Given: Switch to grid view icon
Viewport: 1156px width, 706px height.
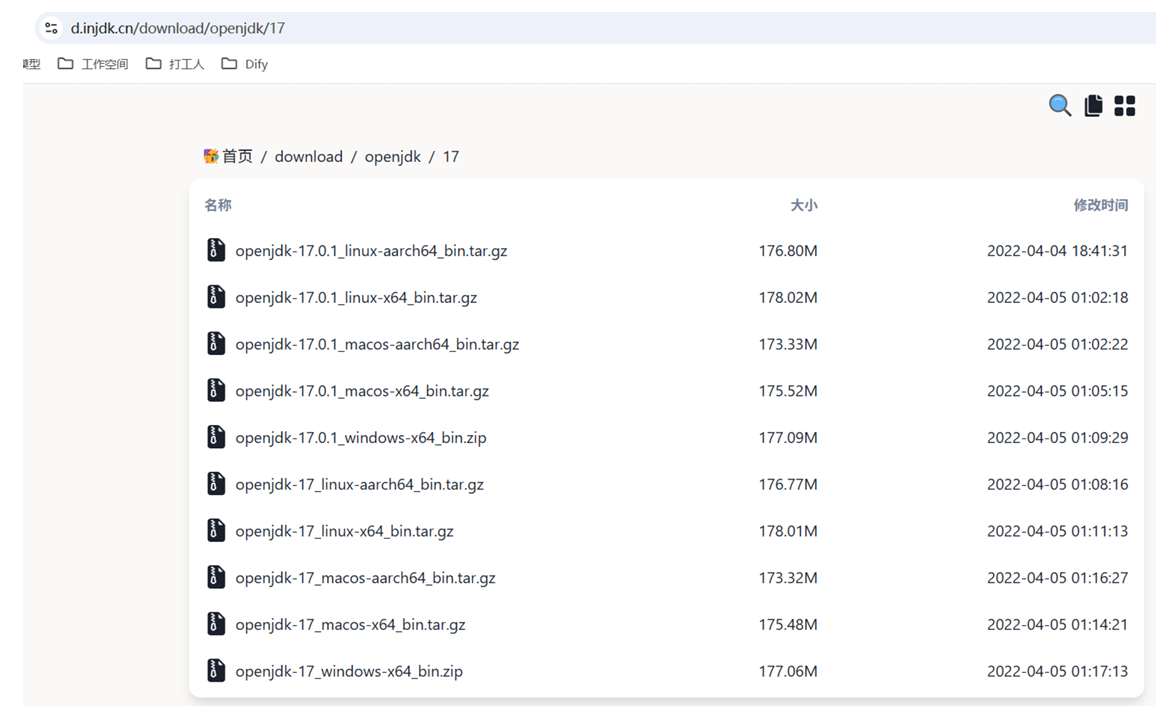Looking at the screenshot, I should pos(1125,106).
